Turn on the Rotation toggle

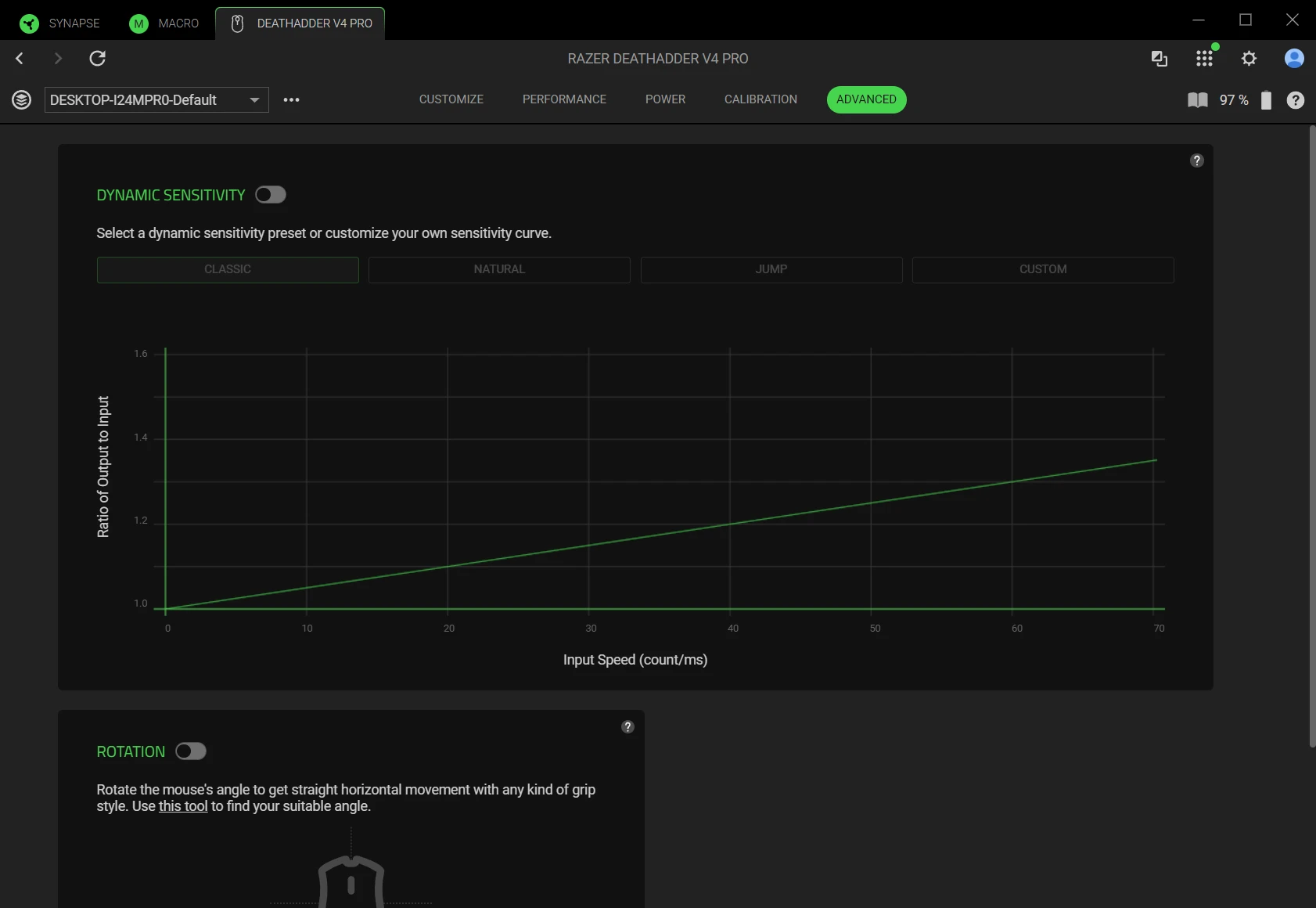point(191,751)
